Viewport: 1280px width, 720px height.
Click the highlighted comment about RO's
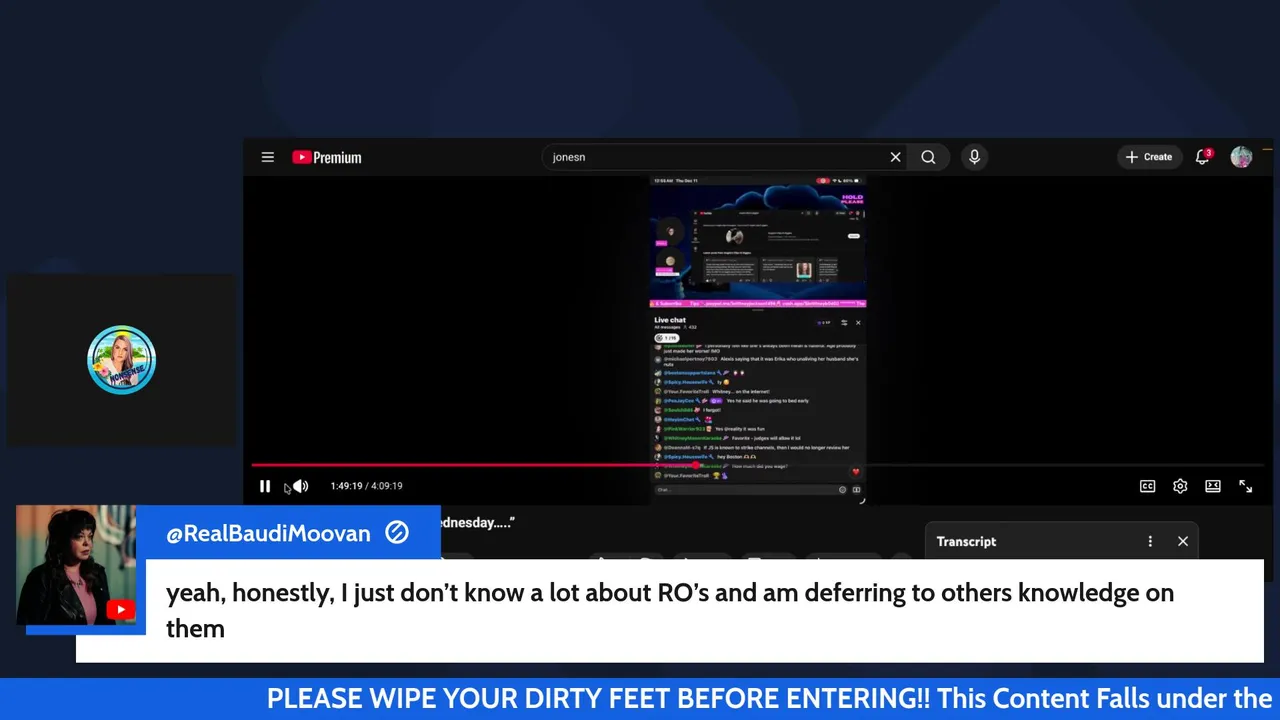click(670, 610)
